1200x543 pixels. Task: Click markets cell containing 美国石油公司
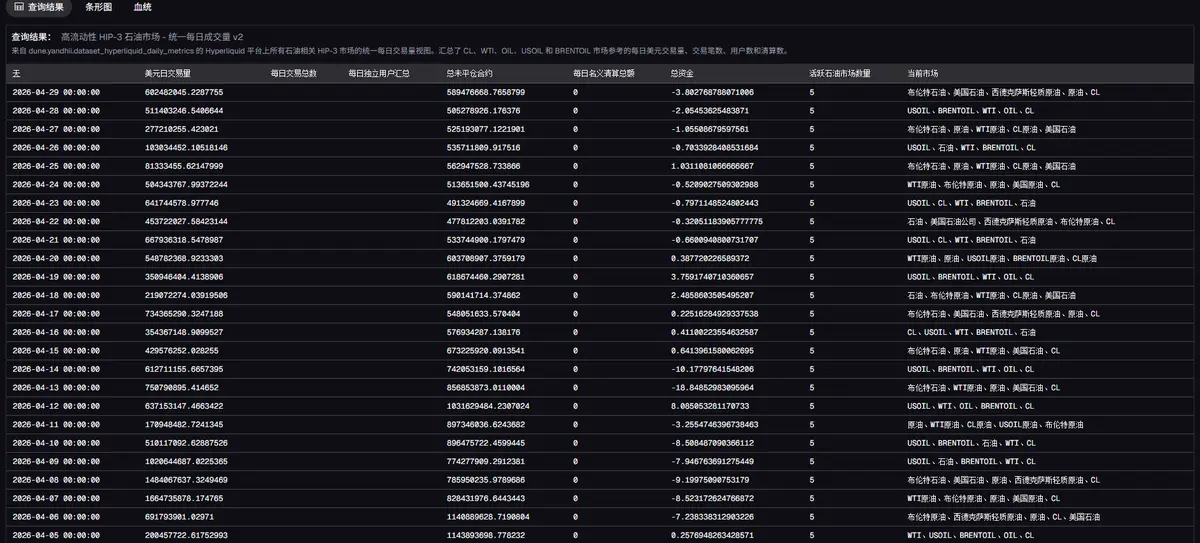[x=1011, y=221]
